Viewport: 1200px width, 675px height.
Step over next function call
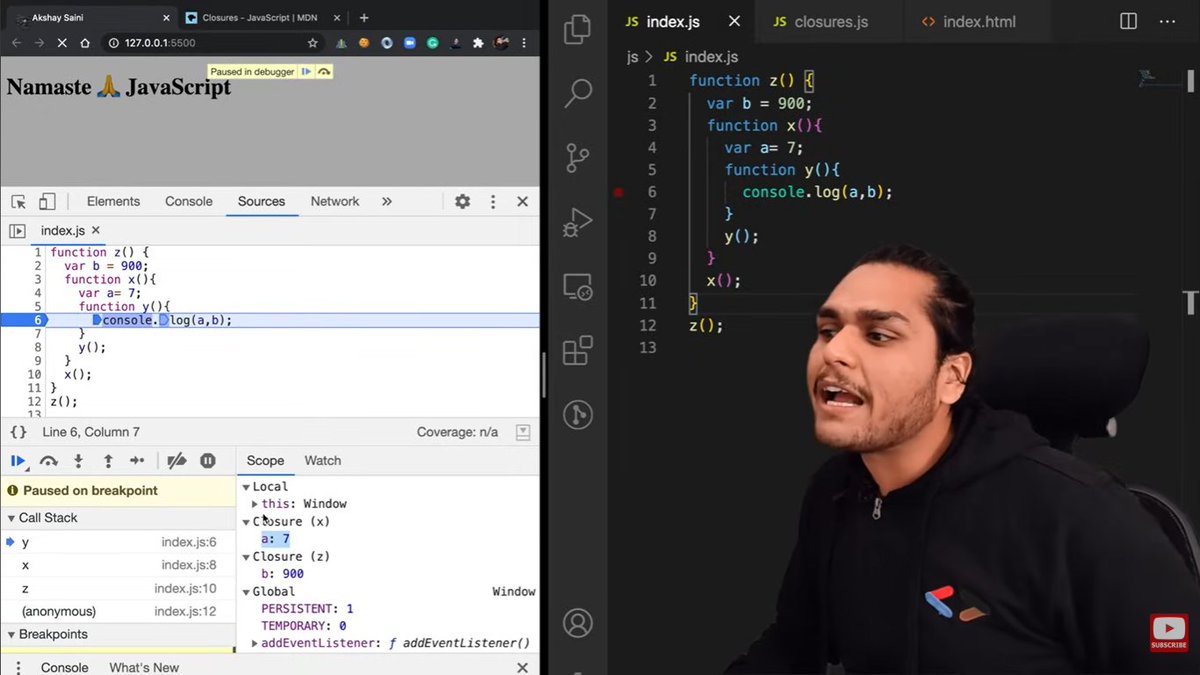(x=48, y=461)
